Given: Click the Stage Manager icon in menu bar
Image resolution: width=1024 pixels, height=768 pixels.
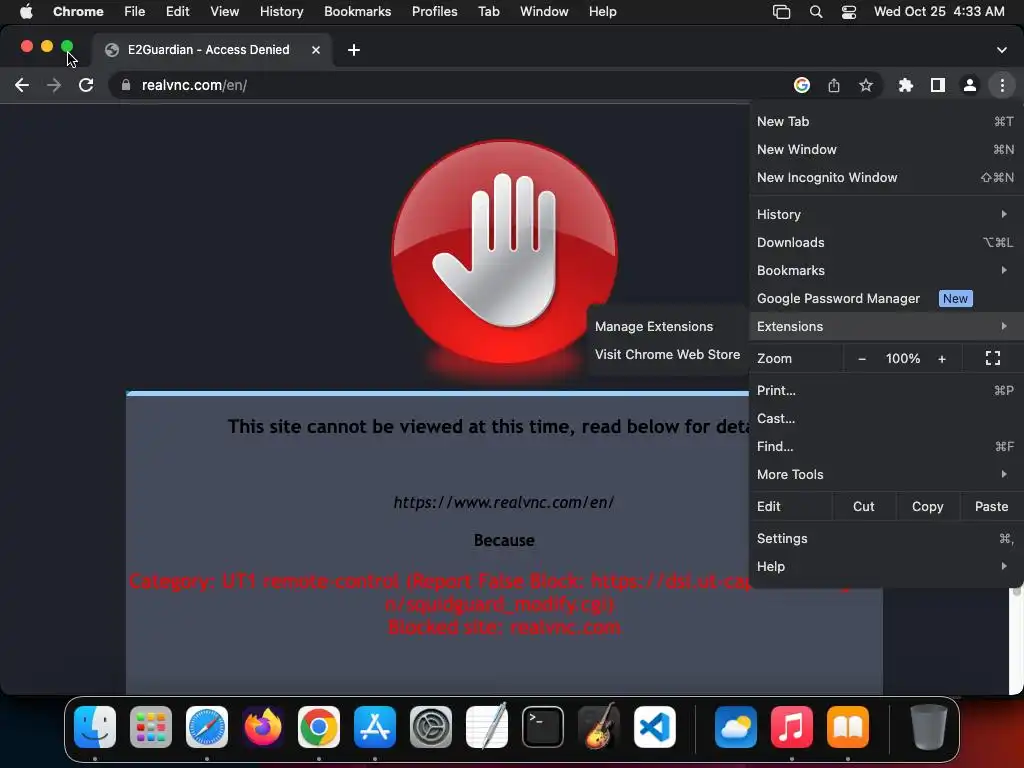Looking at the screenshot, I should [781, 12].
